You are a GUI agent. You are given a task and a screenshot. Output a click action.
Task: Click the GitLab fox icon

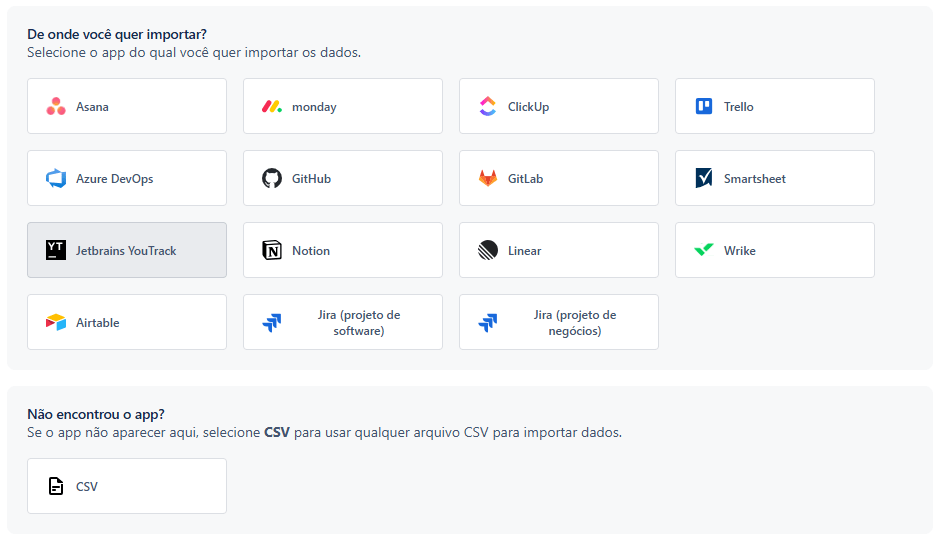(488, 179)
